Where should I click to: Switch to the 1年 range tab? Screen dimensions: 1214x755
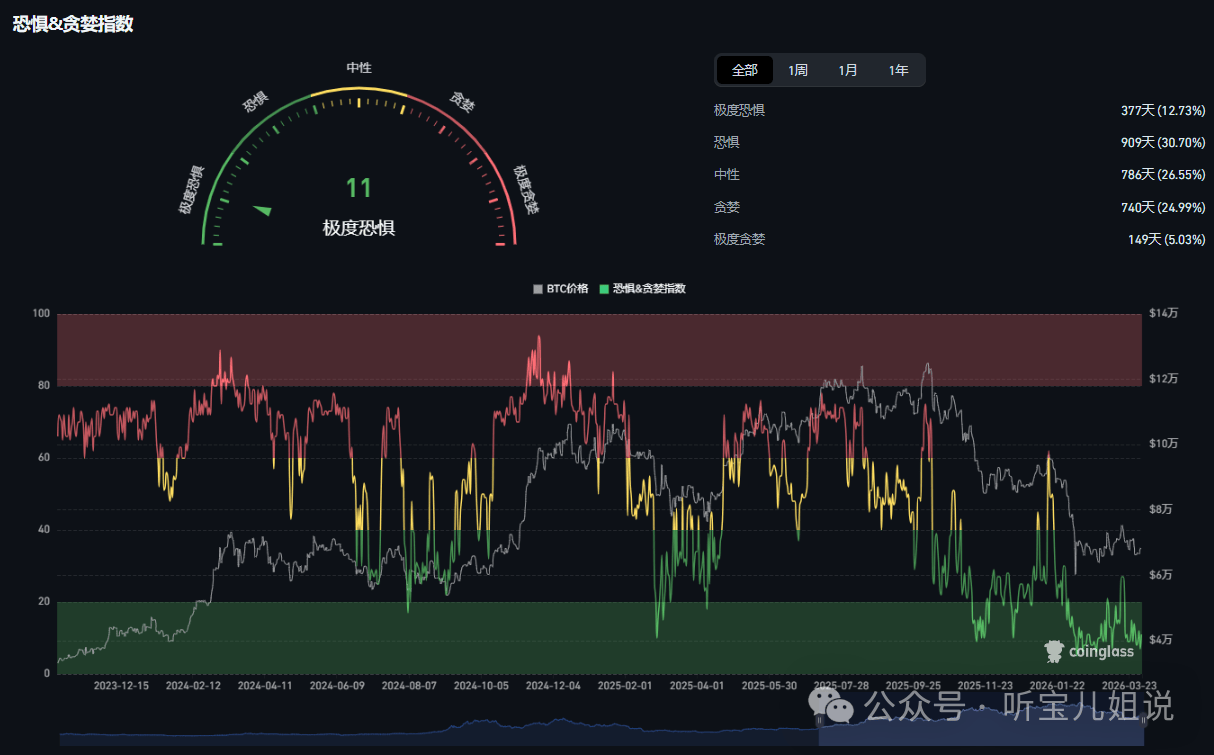click(x=899, y=70)
